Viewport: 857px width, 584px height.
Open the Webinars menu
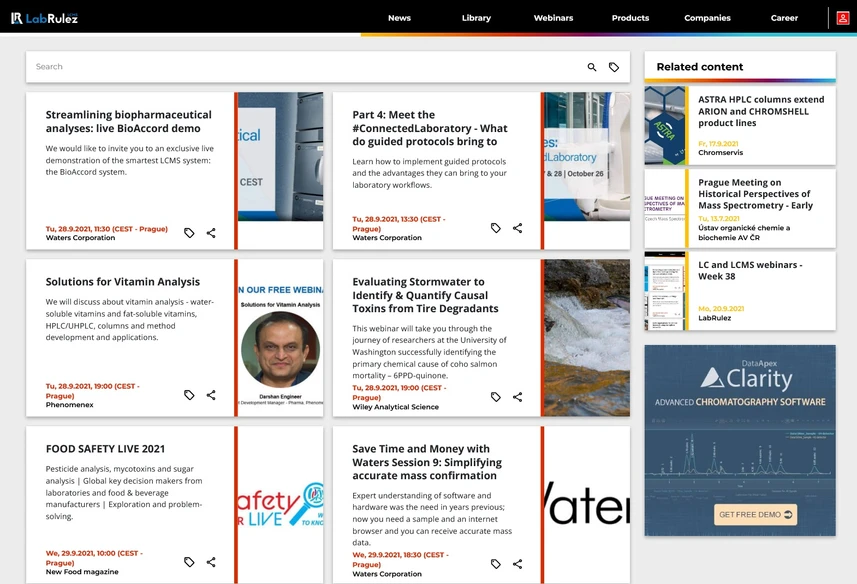(553, 18)
